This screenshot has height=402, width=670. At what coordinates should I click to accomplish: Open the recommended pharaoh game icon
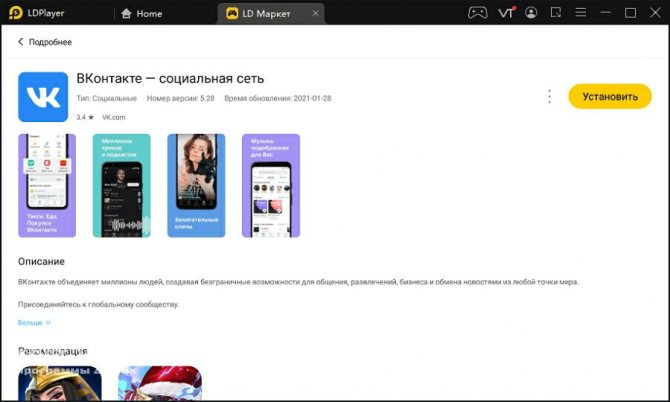click(x=60, y=383)
